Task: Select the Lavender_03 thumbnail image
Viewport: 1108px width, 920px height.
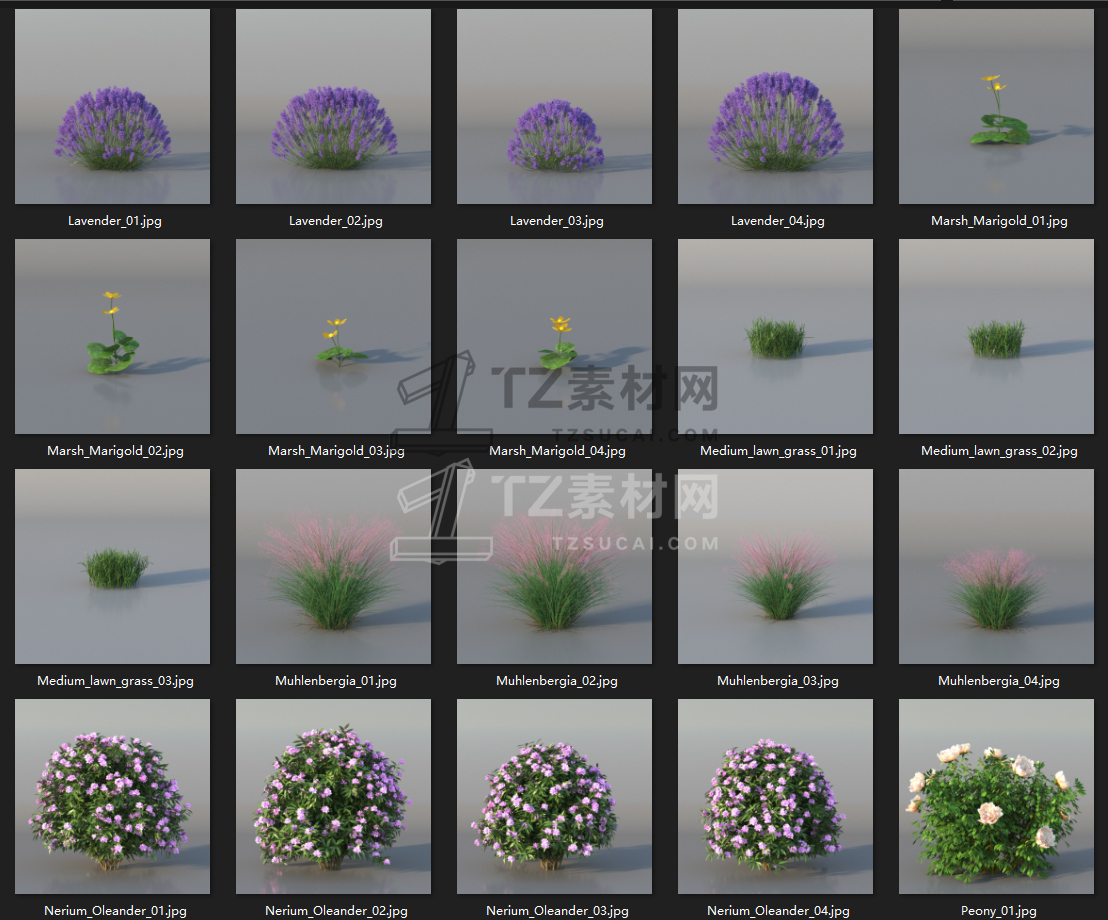Action: point(555,107)
